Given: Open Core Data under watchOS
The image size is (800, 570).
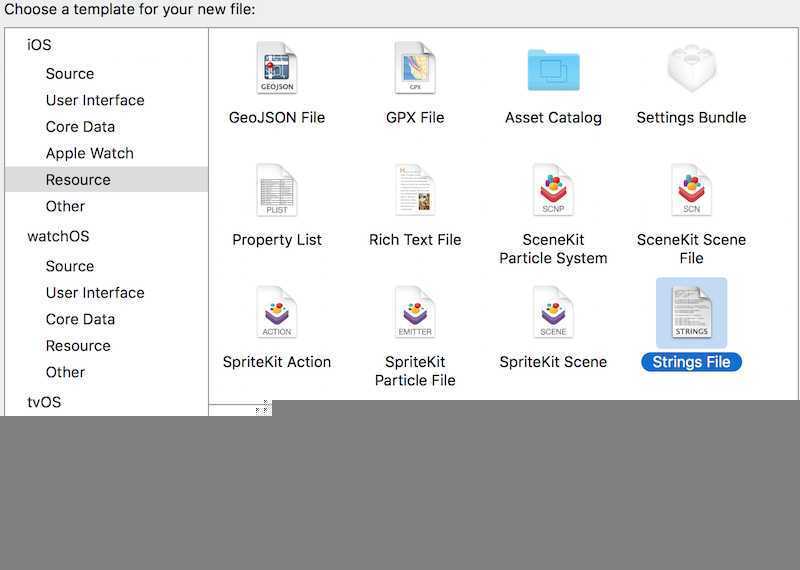Looking at the screenshot, I should 80,319.
